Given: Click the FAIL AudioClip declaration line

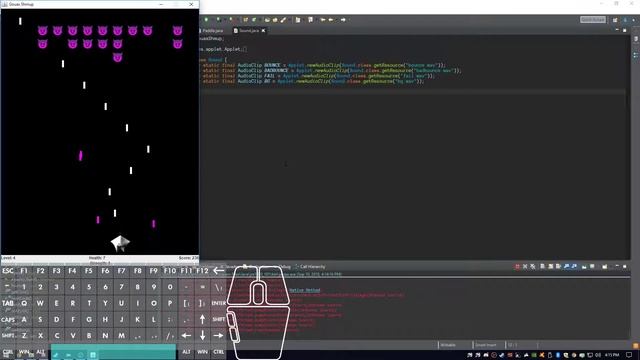Looking at the screenshot, I should (318, 76).
